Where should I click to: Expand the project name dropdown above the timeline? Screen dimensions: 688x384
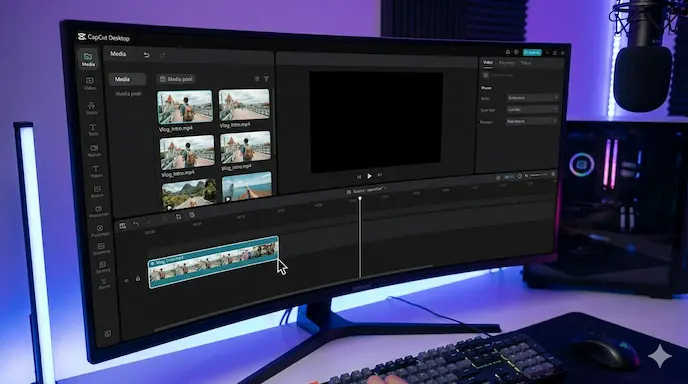coord(367,190)
